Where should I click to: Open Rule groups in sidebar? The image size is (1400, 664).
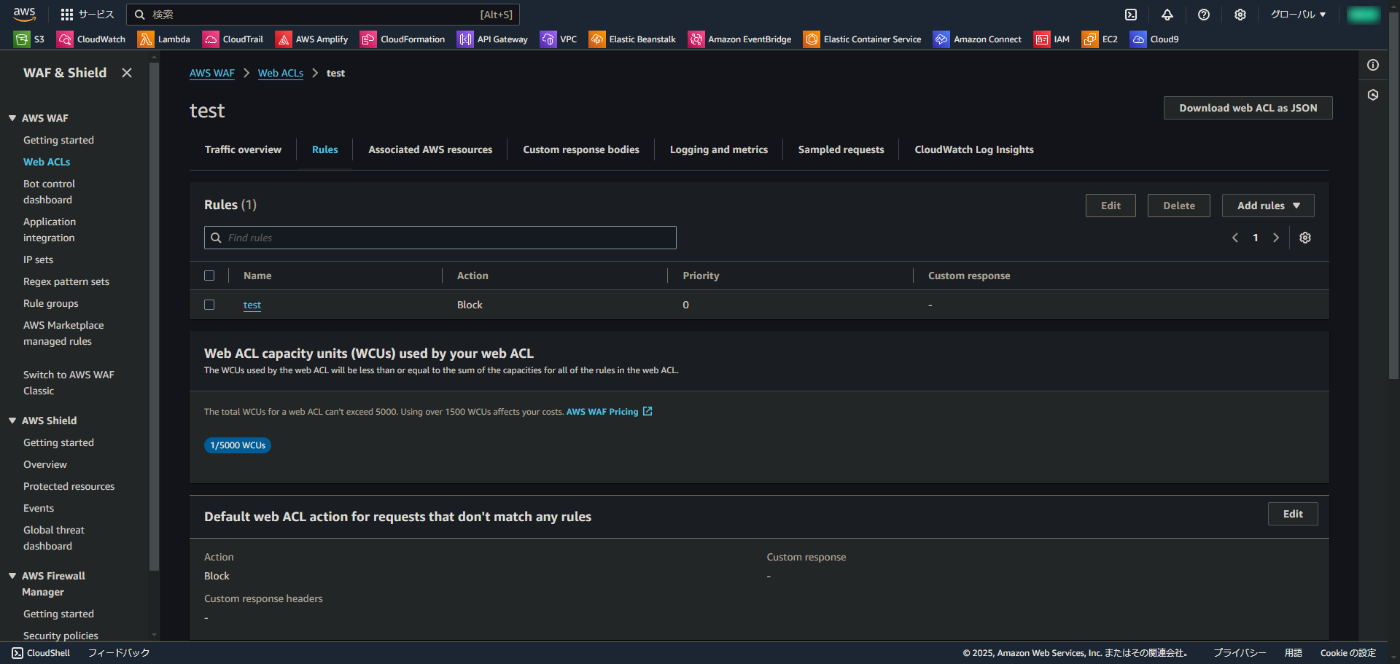click(50, 303)
